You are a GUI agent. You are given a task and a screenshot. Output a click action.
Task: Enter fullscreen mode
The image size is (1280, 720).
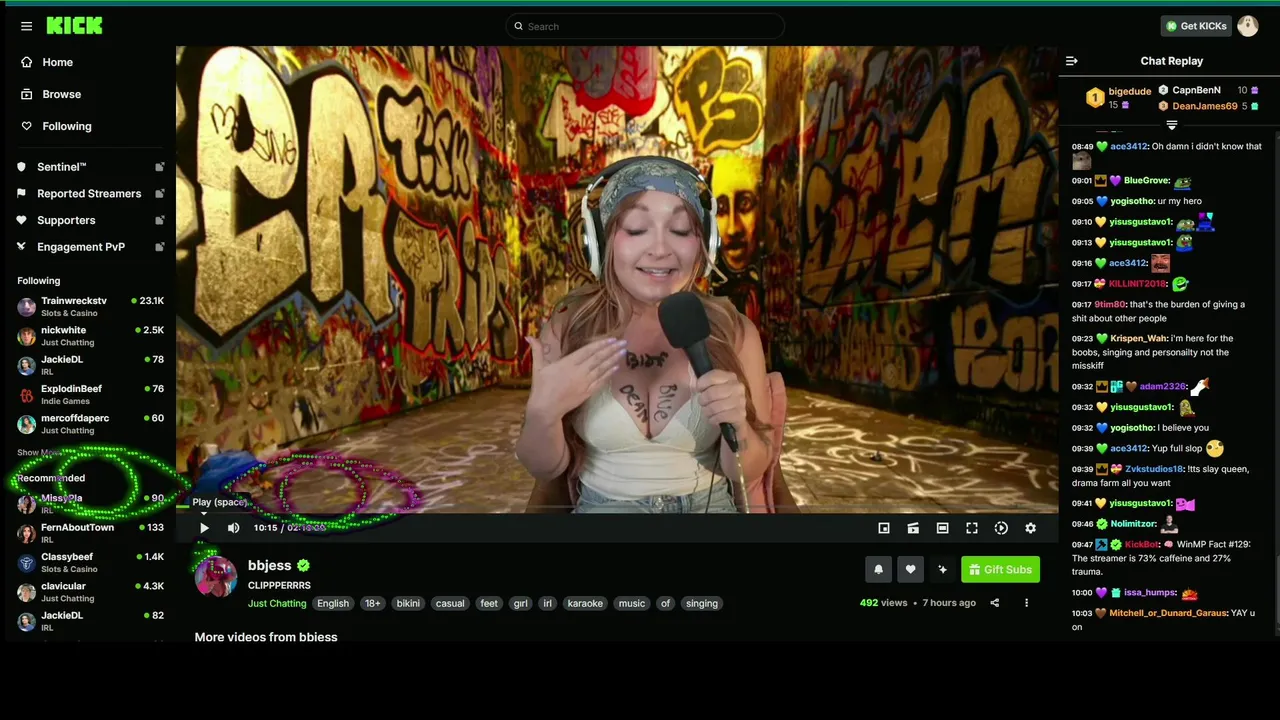(972, 528)
